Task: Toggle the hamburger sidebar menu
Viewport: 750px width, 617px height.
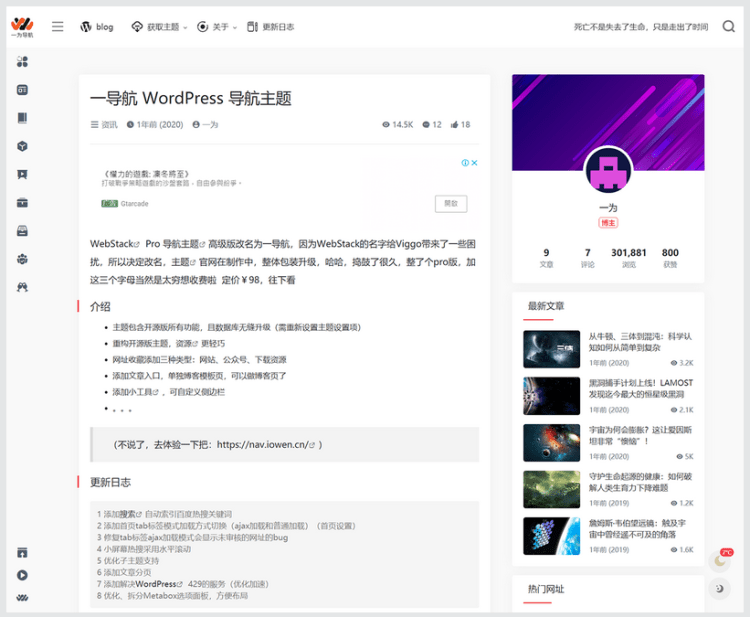Action: click(x=58, y=27)
